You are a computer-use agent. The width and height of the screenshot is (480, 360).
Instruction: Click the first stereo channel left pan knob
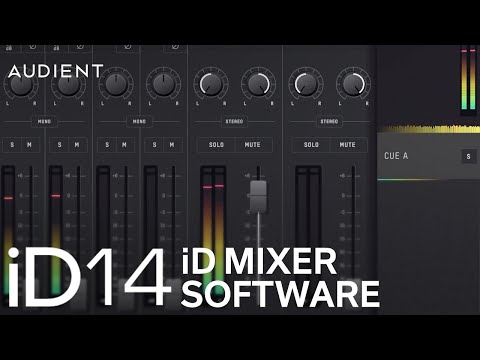tap(211, 84)
